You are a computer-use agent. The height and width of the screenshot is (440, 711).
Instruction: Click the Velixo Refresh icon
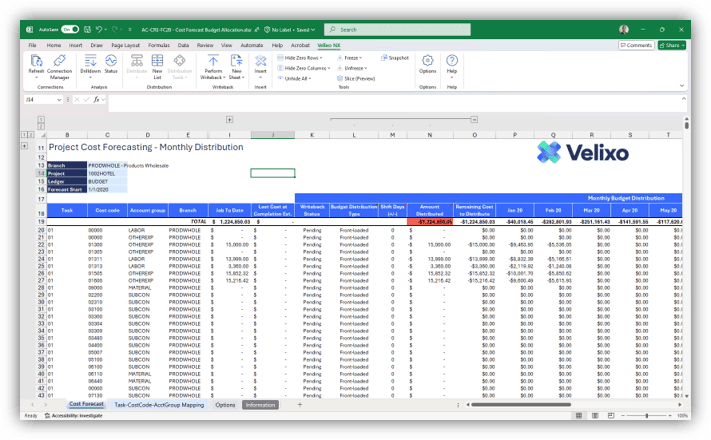pos(36,61)
